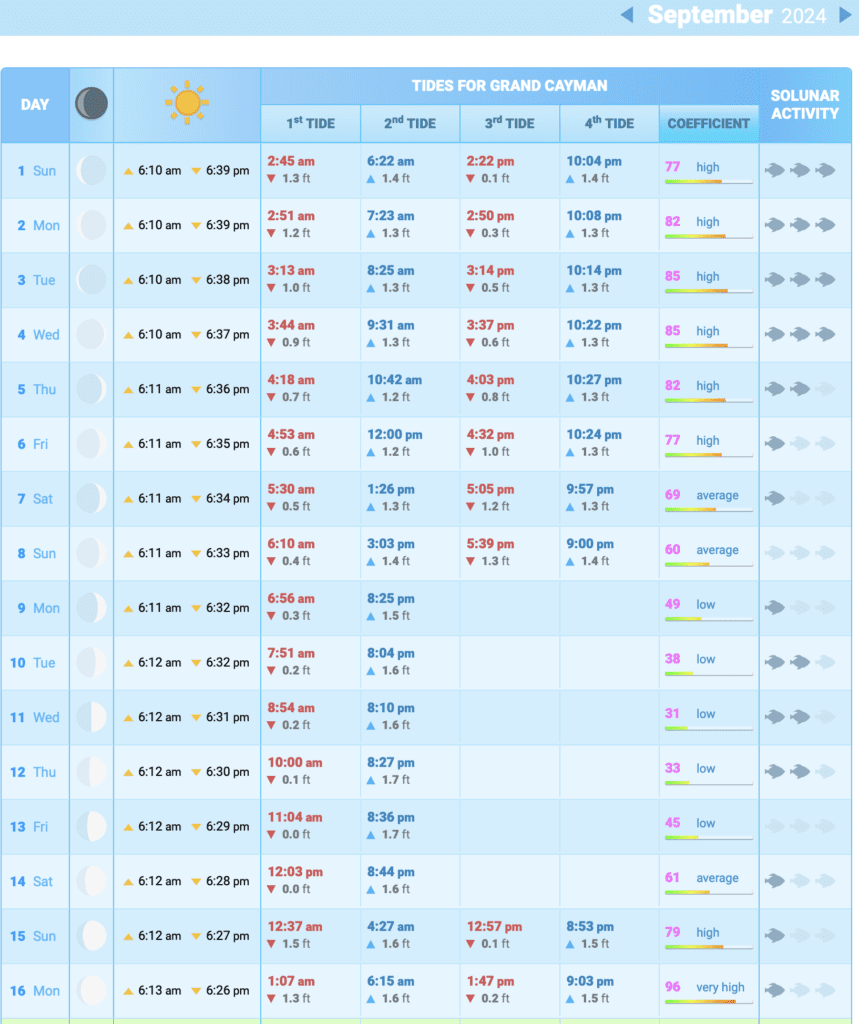The height and width of the screenshot is (1024, 859).
Task: Click solar activity fish icons for Sun 1
Action: tap(799, 170)
